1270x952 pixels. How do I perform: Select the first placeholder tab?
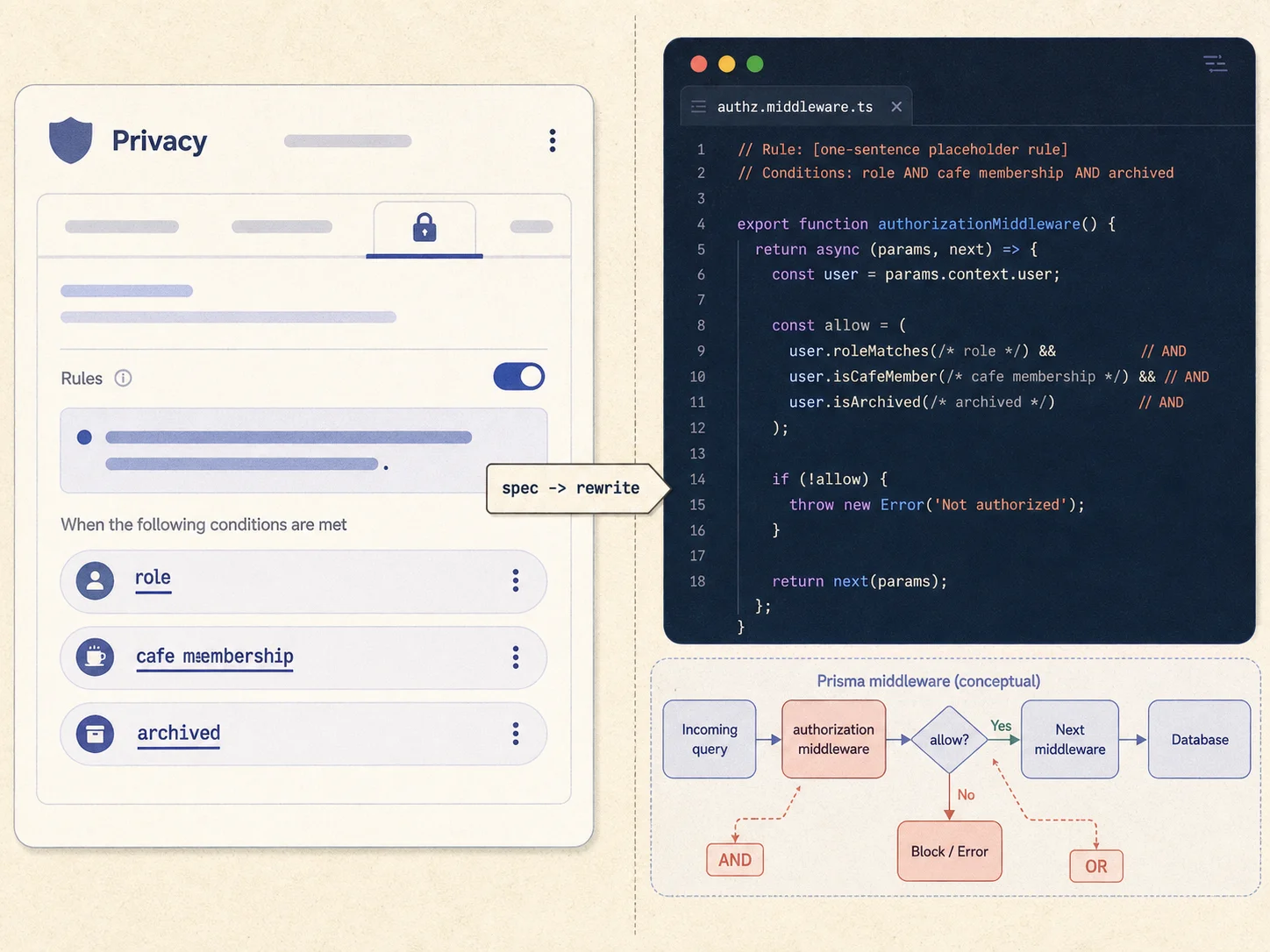122,227
